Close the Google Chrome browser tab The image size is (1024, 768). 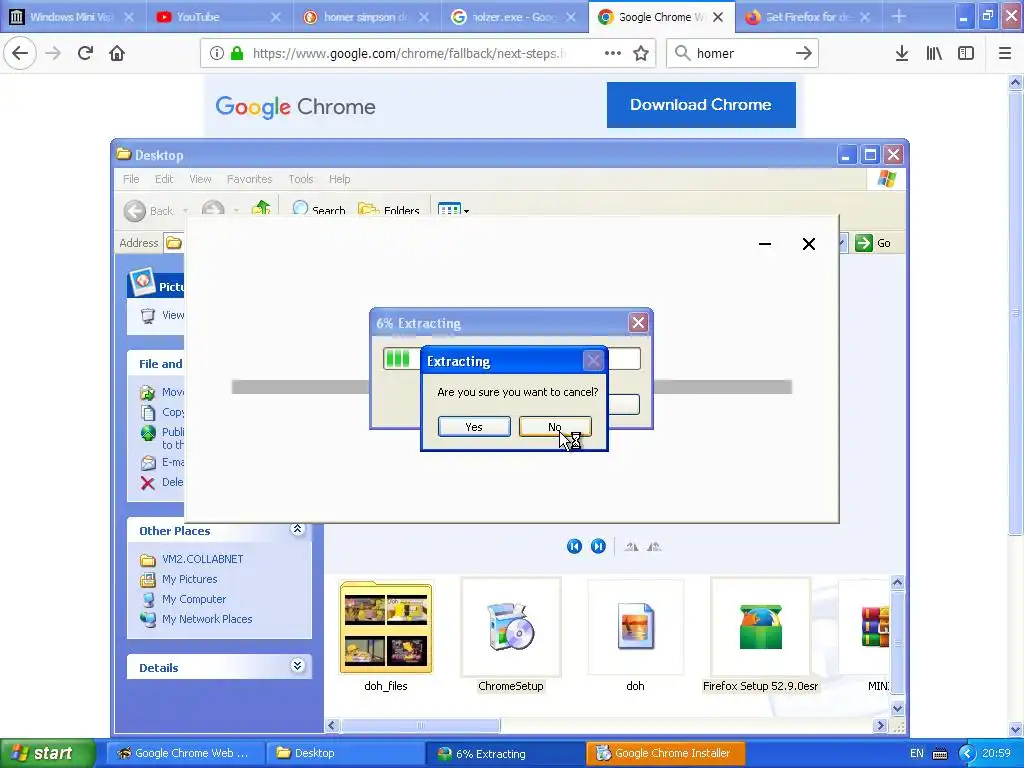(718, 17)
